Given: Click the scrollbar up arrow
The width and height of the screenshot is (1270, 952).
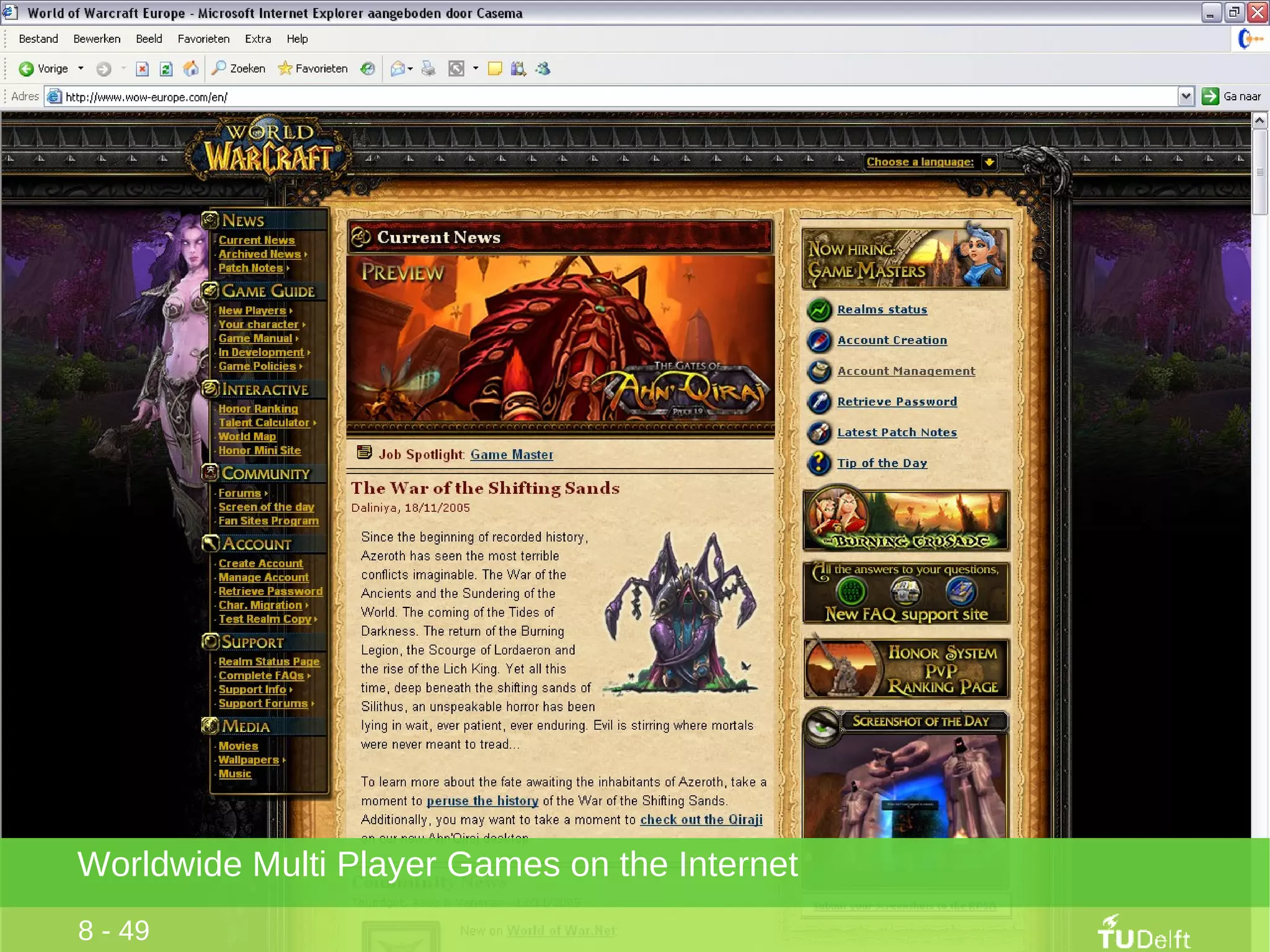Looking at the screenshot, I should coord(1259,121).
